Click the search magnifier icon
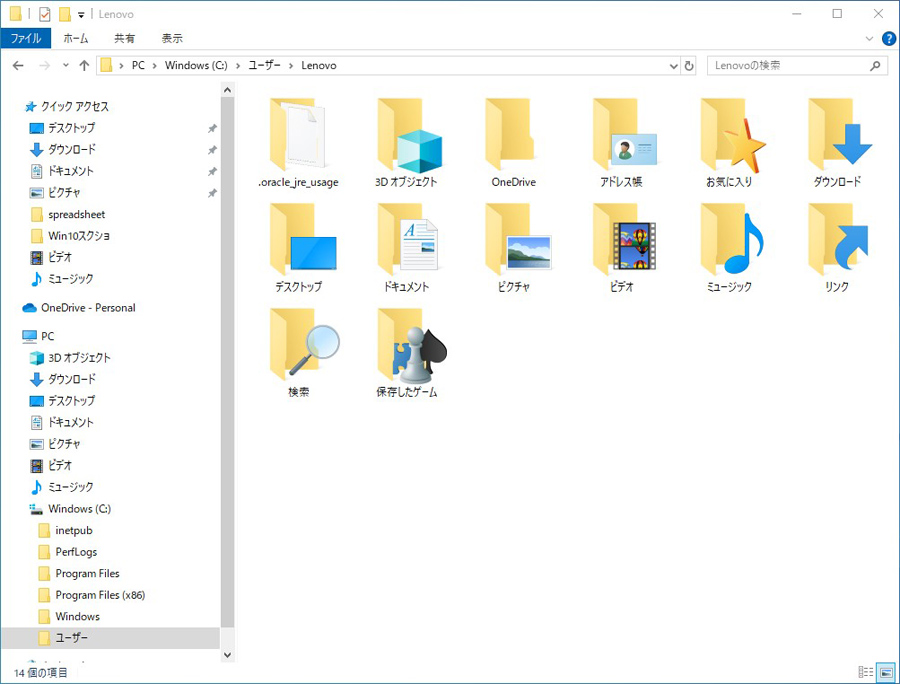Image resolution: width=900 pixels, height=684 pixels. 875,65
